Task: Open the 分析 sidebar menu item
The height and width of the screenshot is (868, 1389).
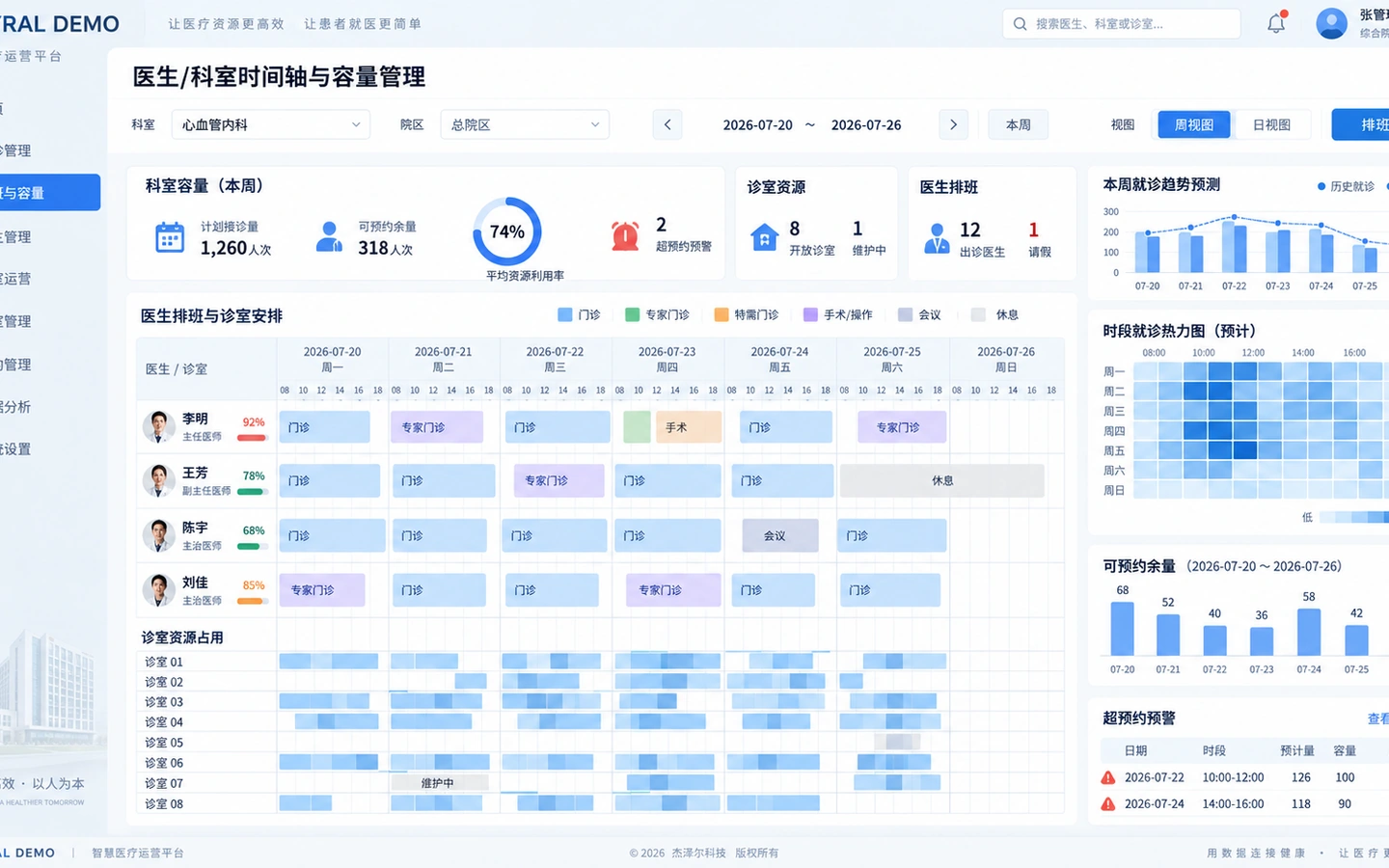Action: click(16, 407)
